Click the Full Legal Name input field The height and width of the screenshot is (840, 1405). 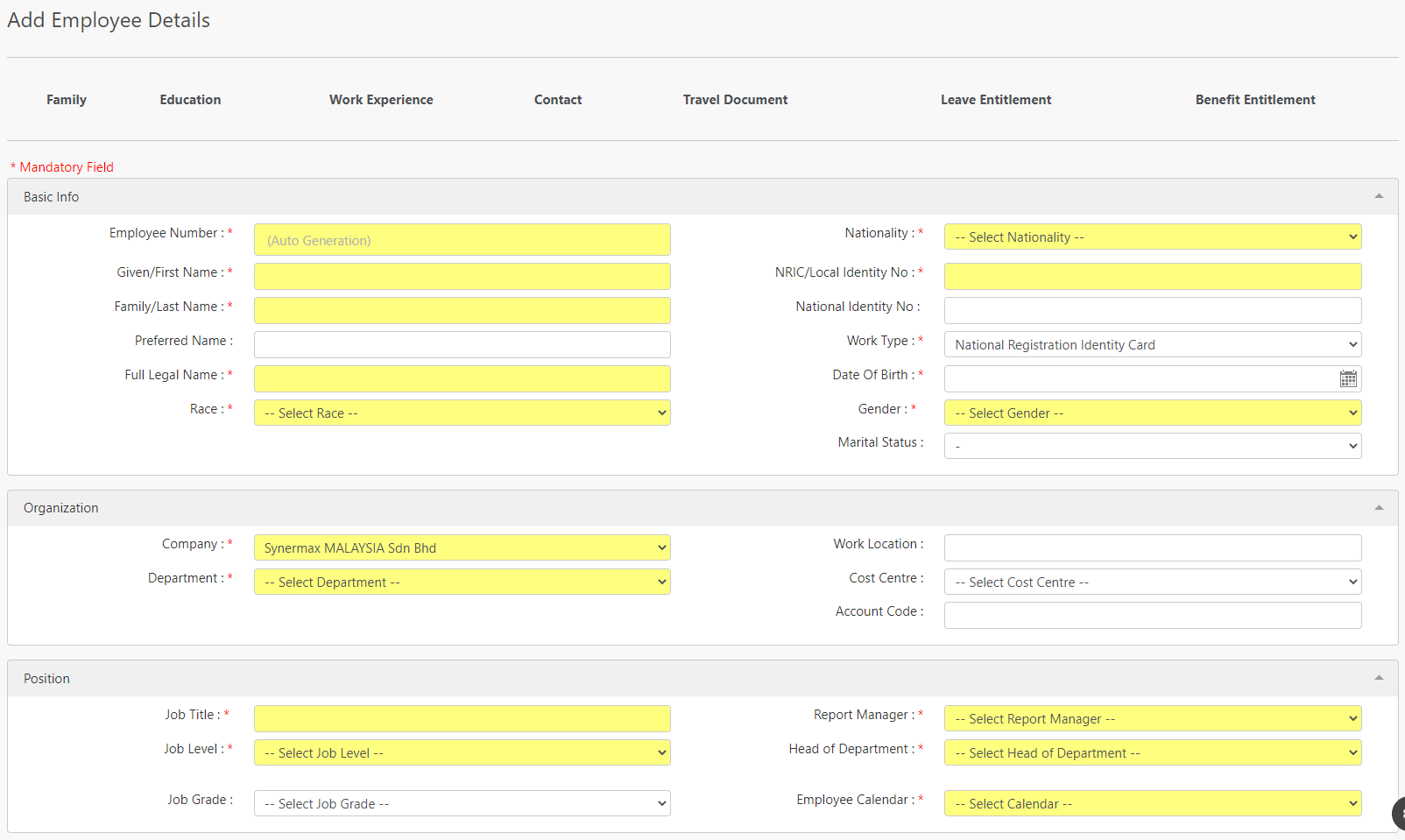(462, 378)
